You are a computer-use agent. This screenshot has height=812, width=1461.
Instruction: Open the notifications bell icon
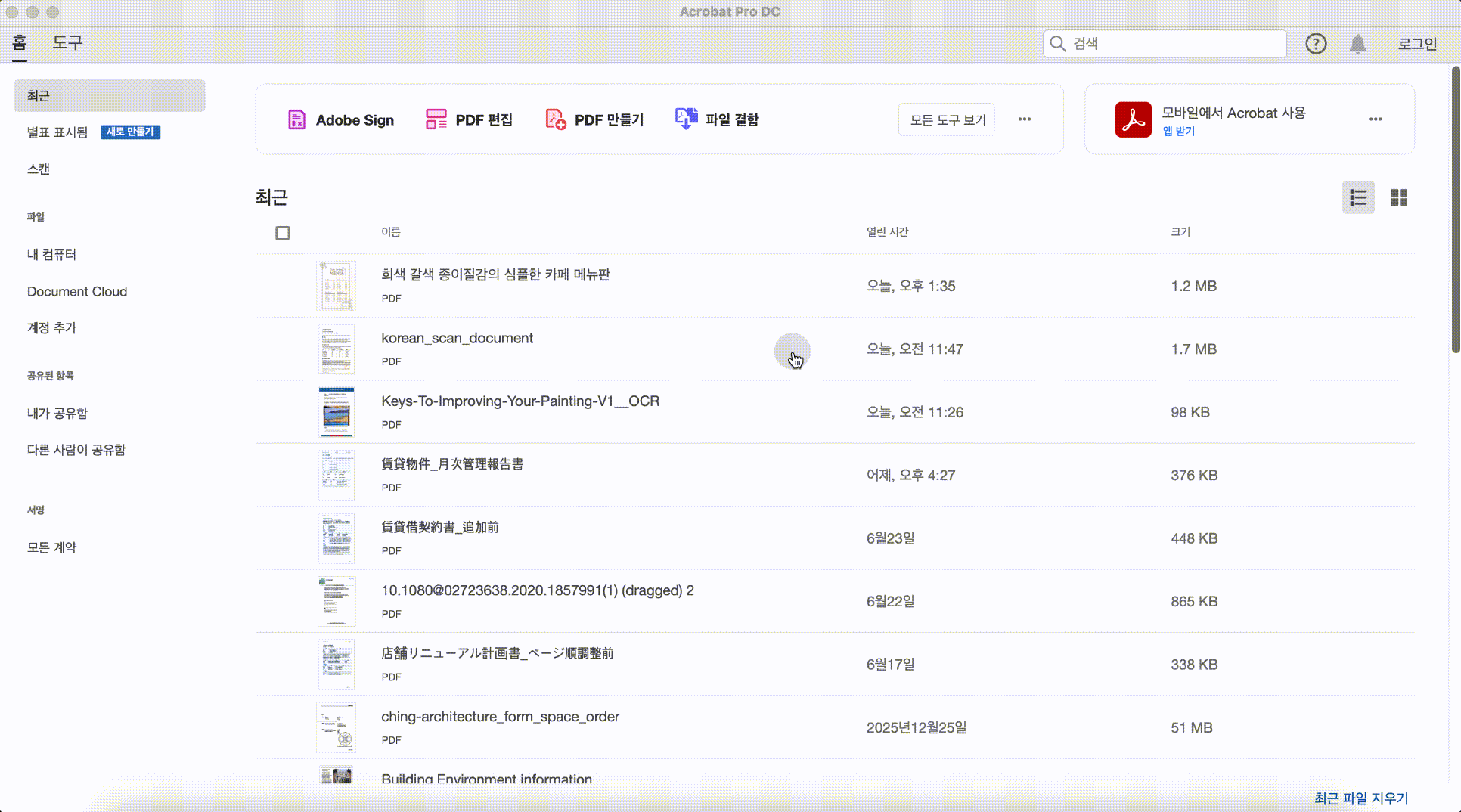click(x=1358, y=44)
